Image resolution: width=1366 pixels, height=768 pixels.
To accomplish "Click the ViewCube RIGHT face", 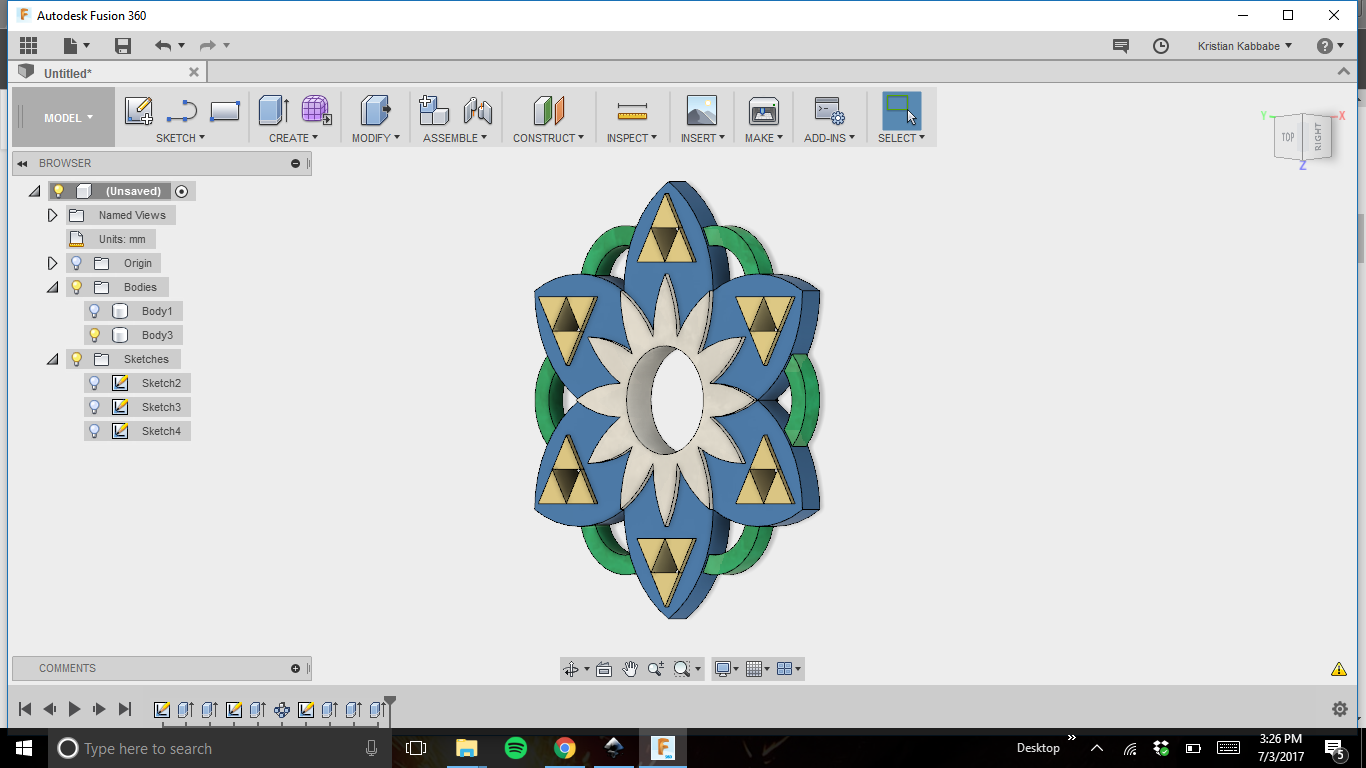I will (x=1318, y=136).
